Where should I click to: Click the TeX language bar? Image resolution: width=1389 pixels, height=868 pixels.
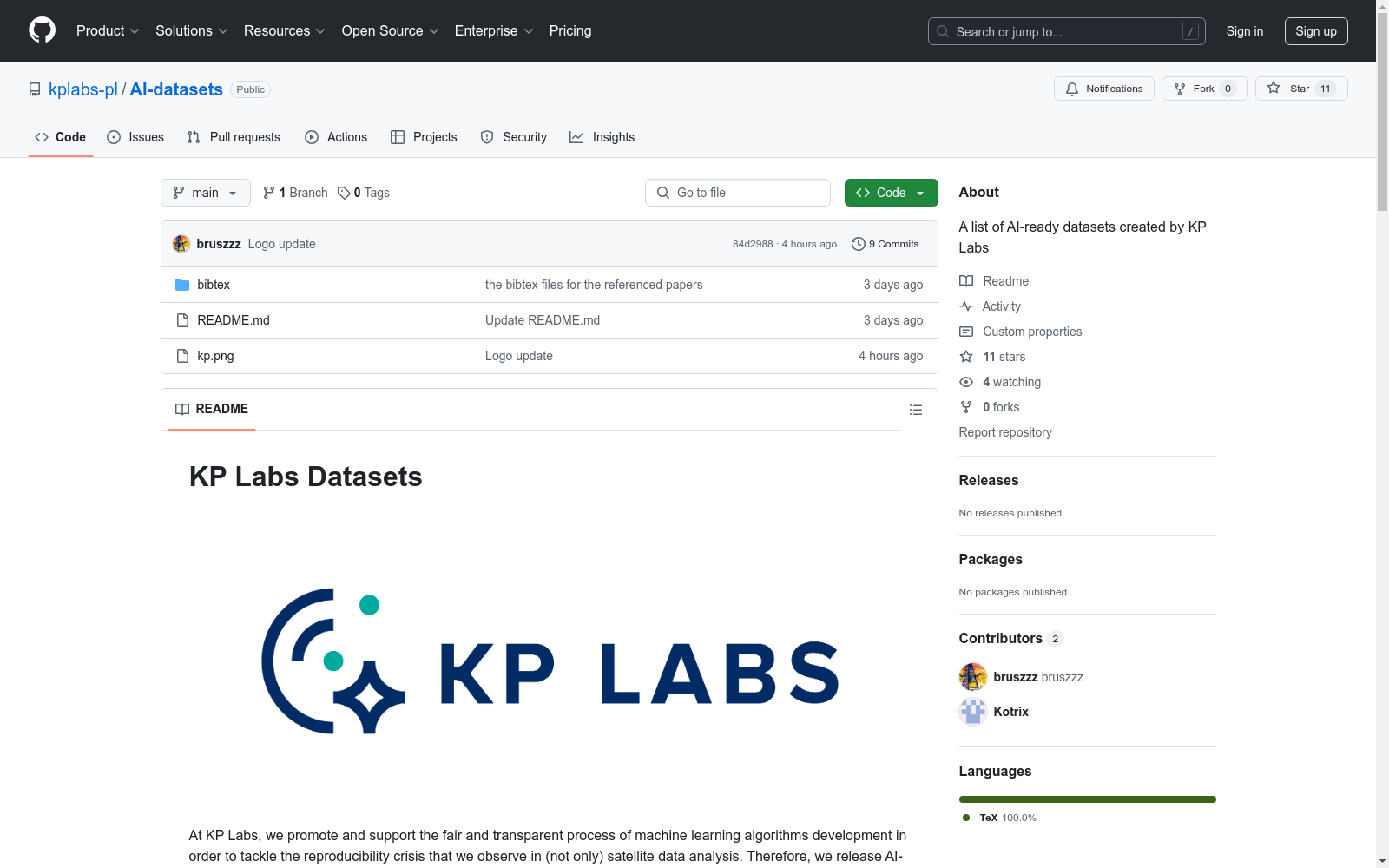click(1088, 799)
